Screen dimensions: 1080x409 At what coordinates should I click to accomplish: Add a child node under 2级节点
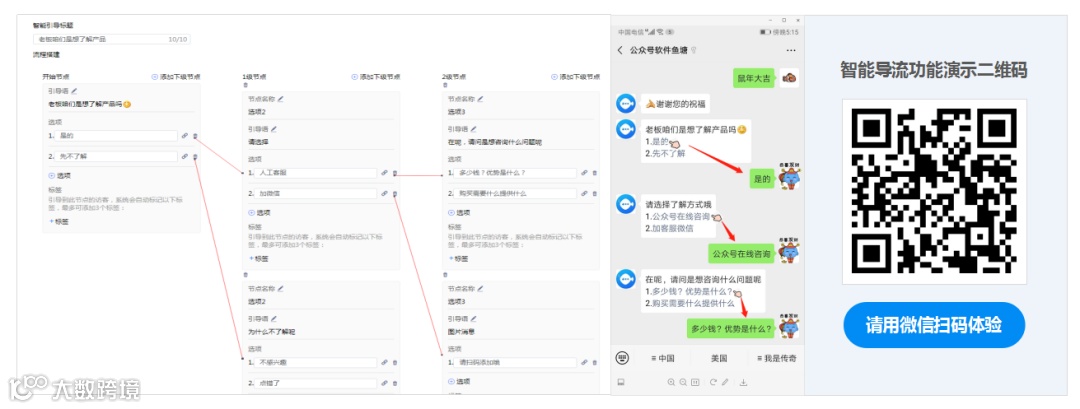click(575, 77)
